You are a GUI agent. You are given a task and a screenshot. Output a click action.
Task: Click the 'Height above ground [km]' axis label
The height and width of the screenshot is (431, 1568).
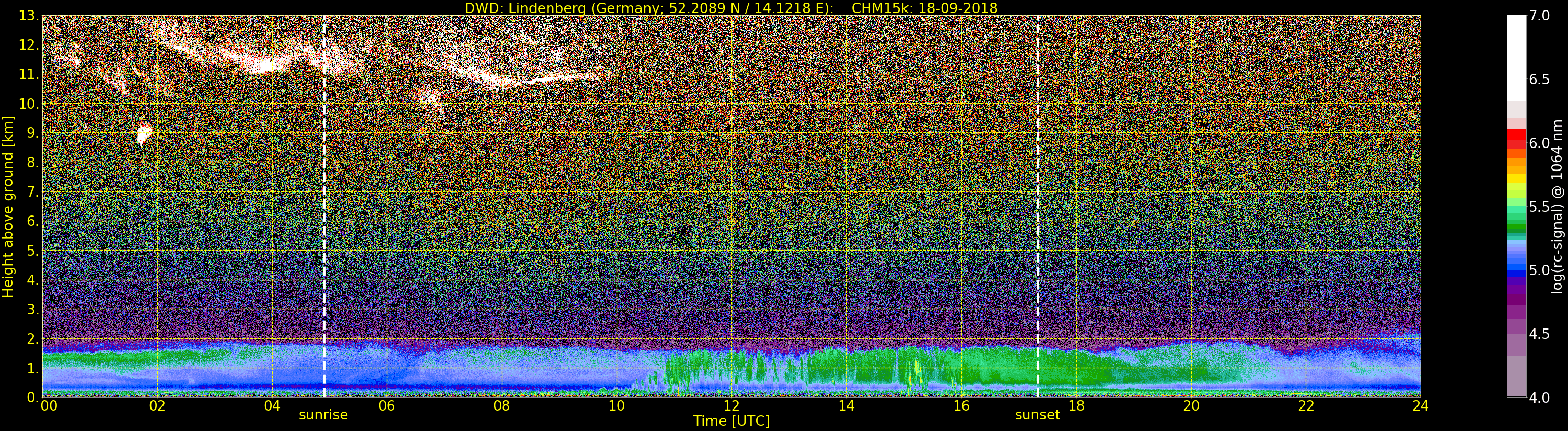tap(8, 207)
